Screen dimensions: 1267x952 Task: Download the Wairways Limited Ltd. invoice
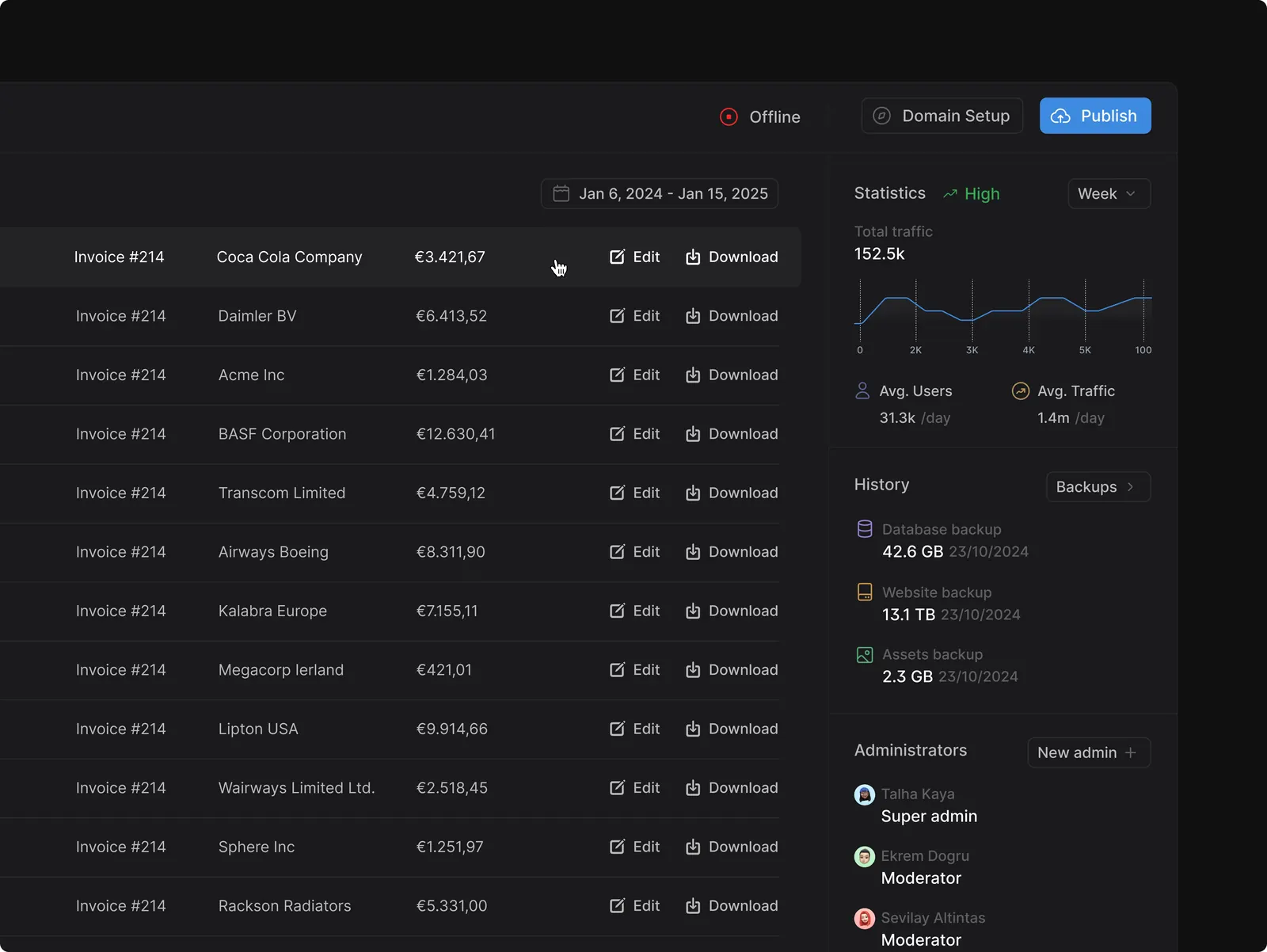[x=732, y=788]
